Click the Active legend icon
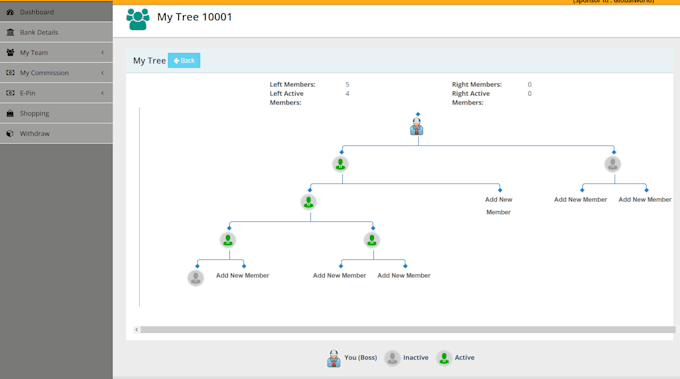680x379 pixels. pos(444,358)
